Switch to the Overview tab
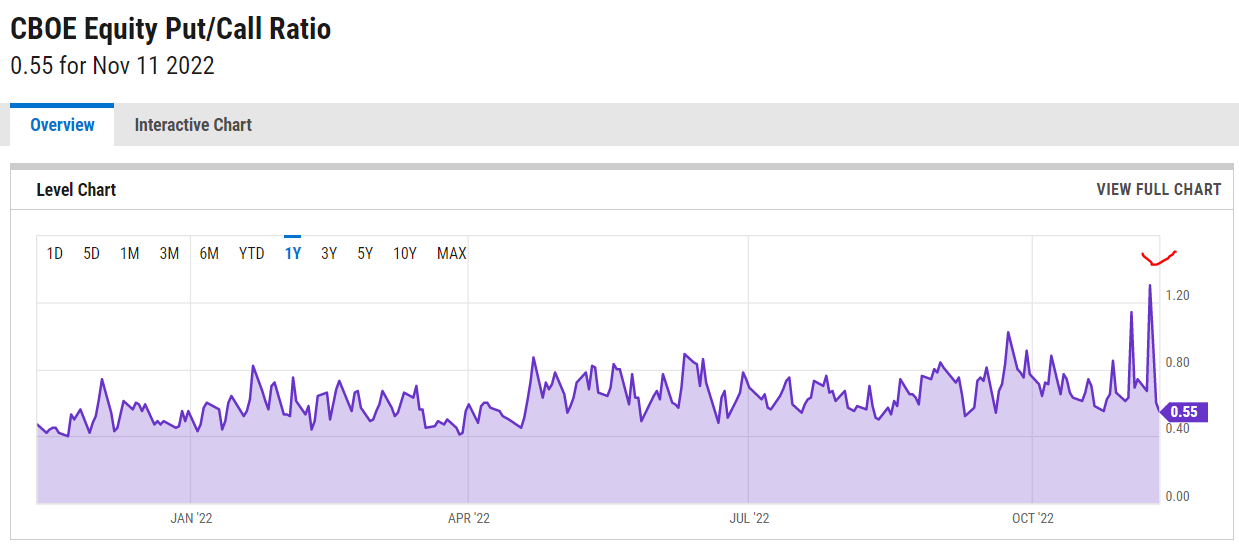 pos(62,125)
